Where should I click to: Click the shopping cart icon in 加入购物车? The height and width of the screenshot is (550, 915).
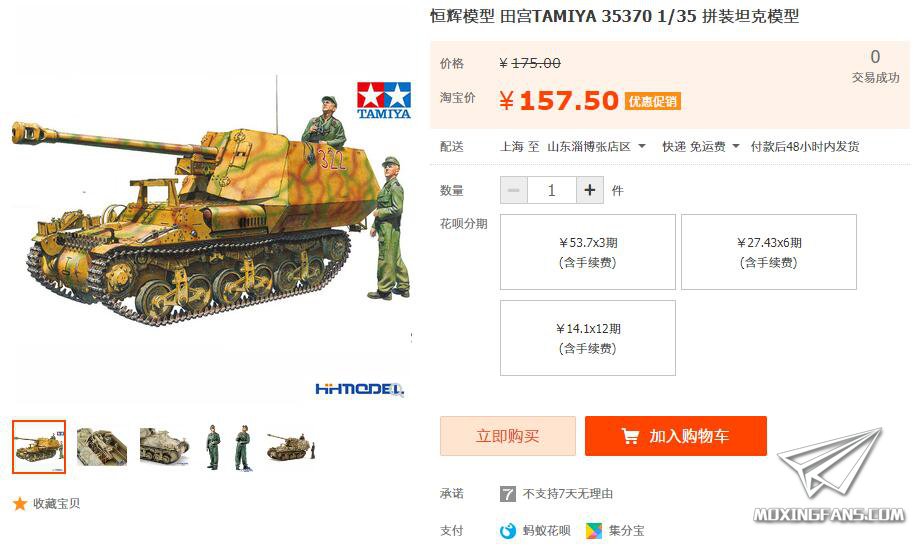click(630, 436)
